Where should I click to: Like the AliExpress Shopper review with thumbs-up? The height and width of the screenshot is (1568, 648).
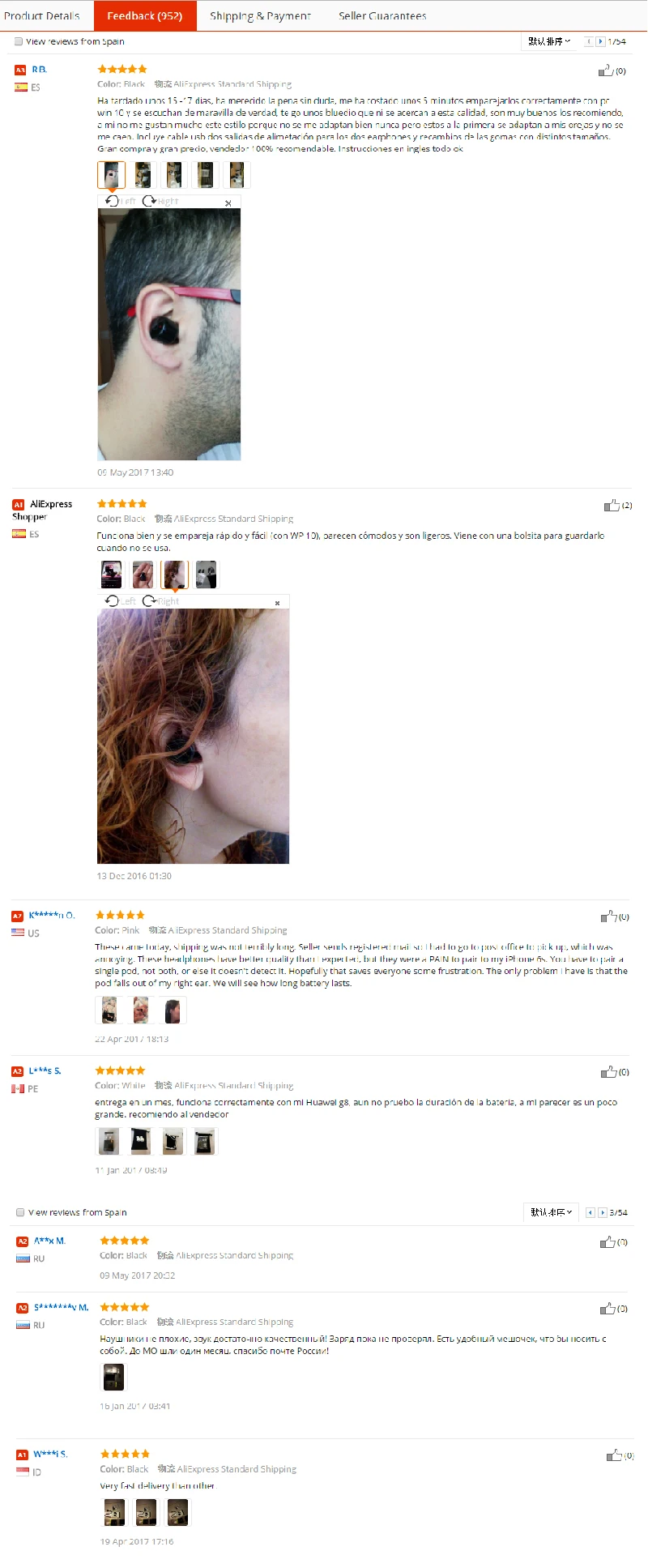click(x=611, y=505)
